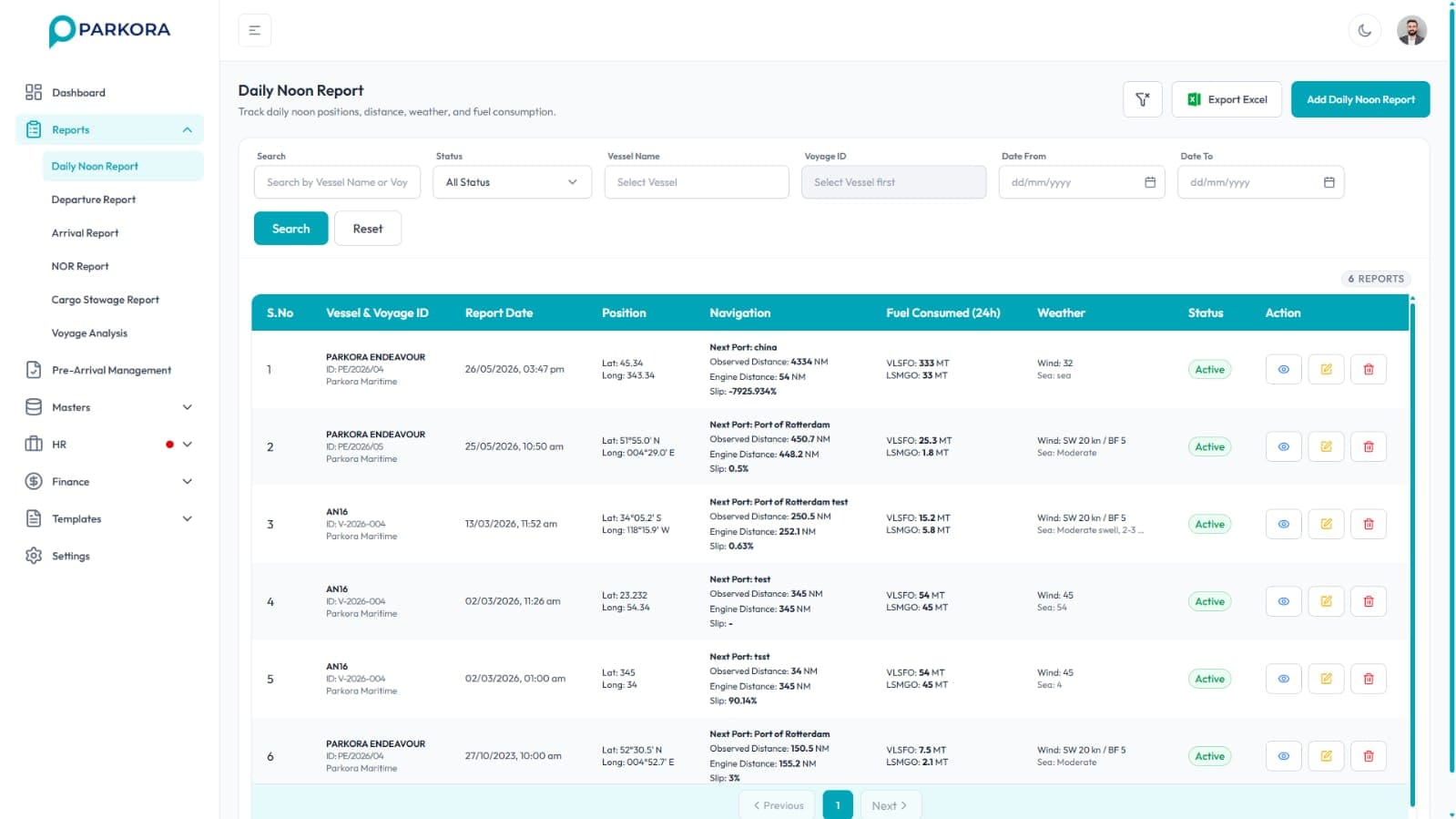Image resolution: width=1456 pixels, height=819 pixels.
Task: Expand the Masters sidebar menu
Action: [109, 407]
